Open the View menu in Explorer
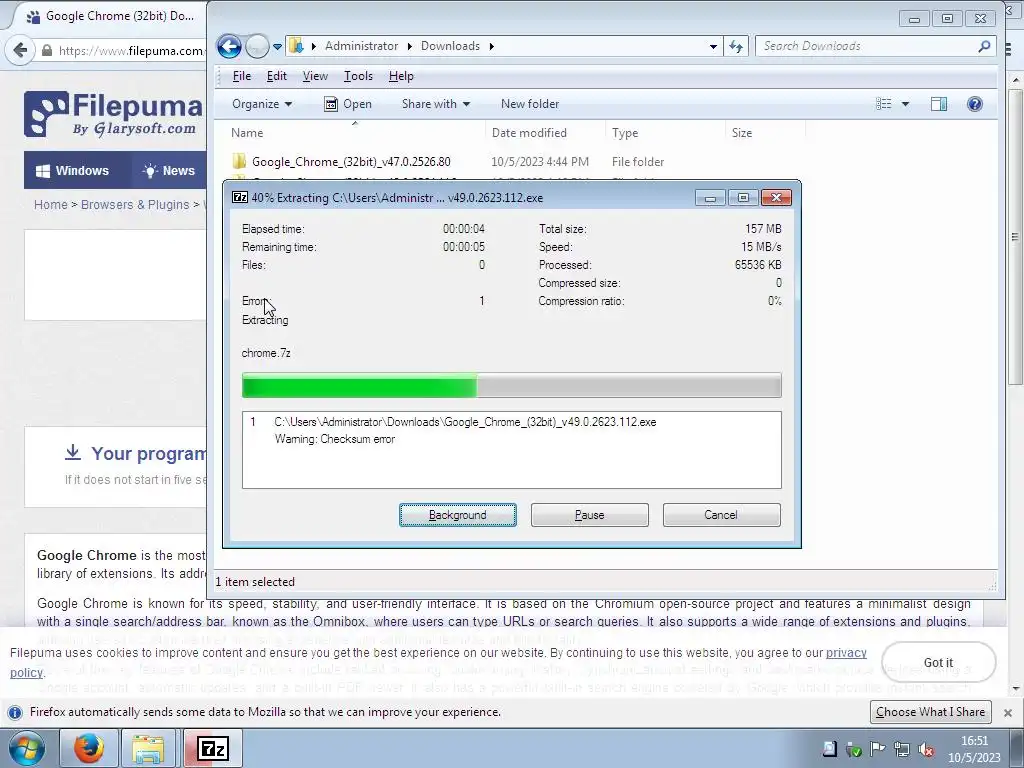 tap(315, 76)
